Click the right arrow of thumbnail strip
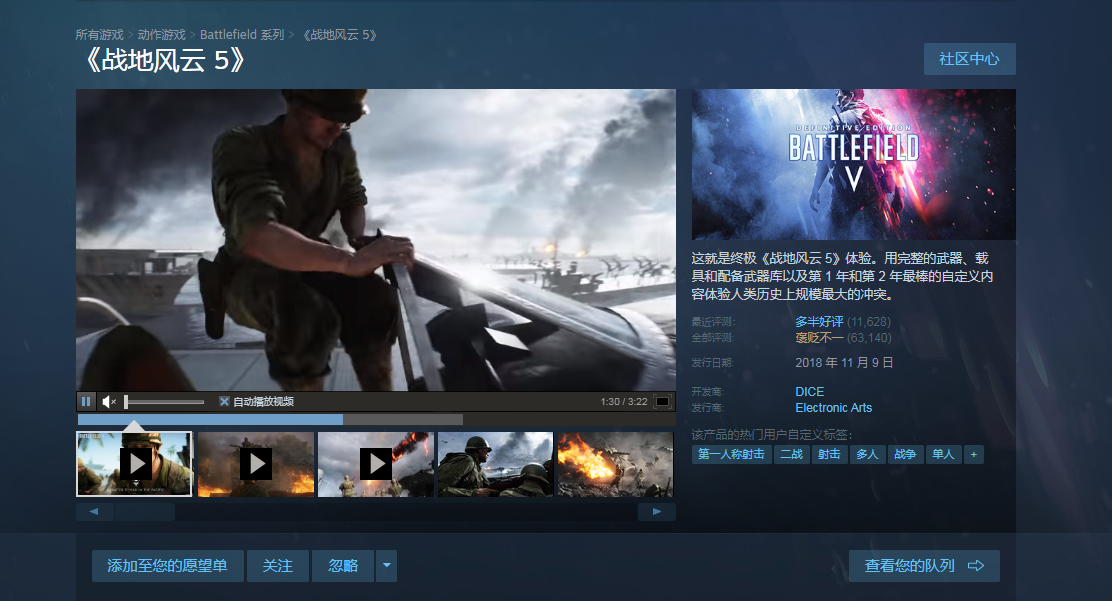Viewport: 1112px width, 601px height. [x=657, y=512]
